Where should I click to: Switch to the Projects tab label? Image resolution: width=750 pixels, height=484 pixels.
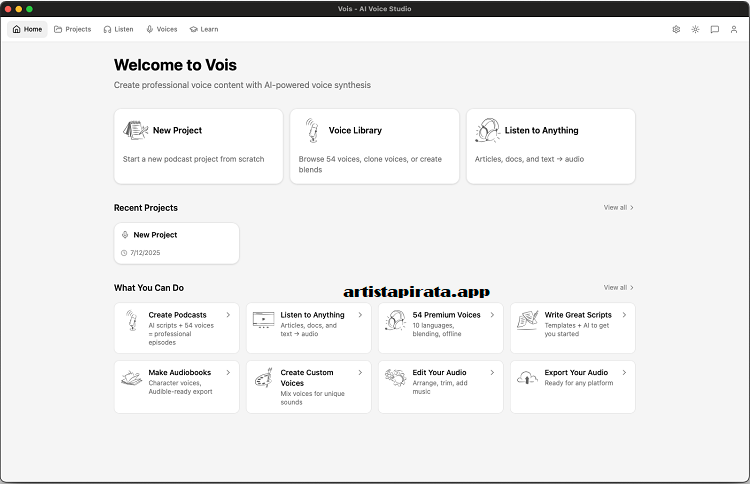tap(78, 29)
